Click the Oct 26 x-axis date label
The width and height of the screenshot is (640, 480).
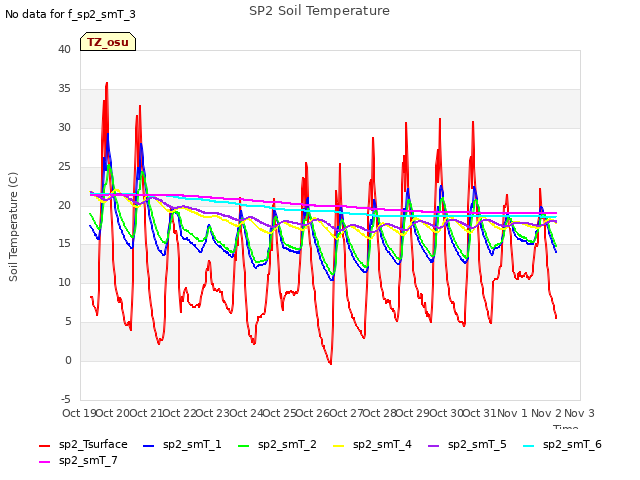coord(312,413)
